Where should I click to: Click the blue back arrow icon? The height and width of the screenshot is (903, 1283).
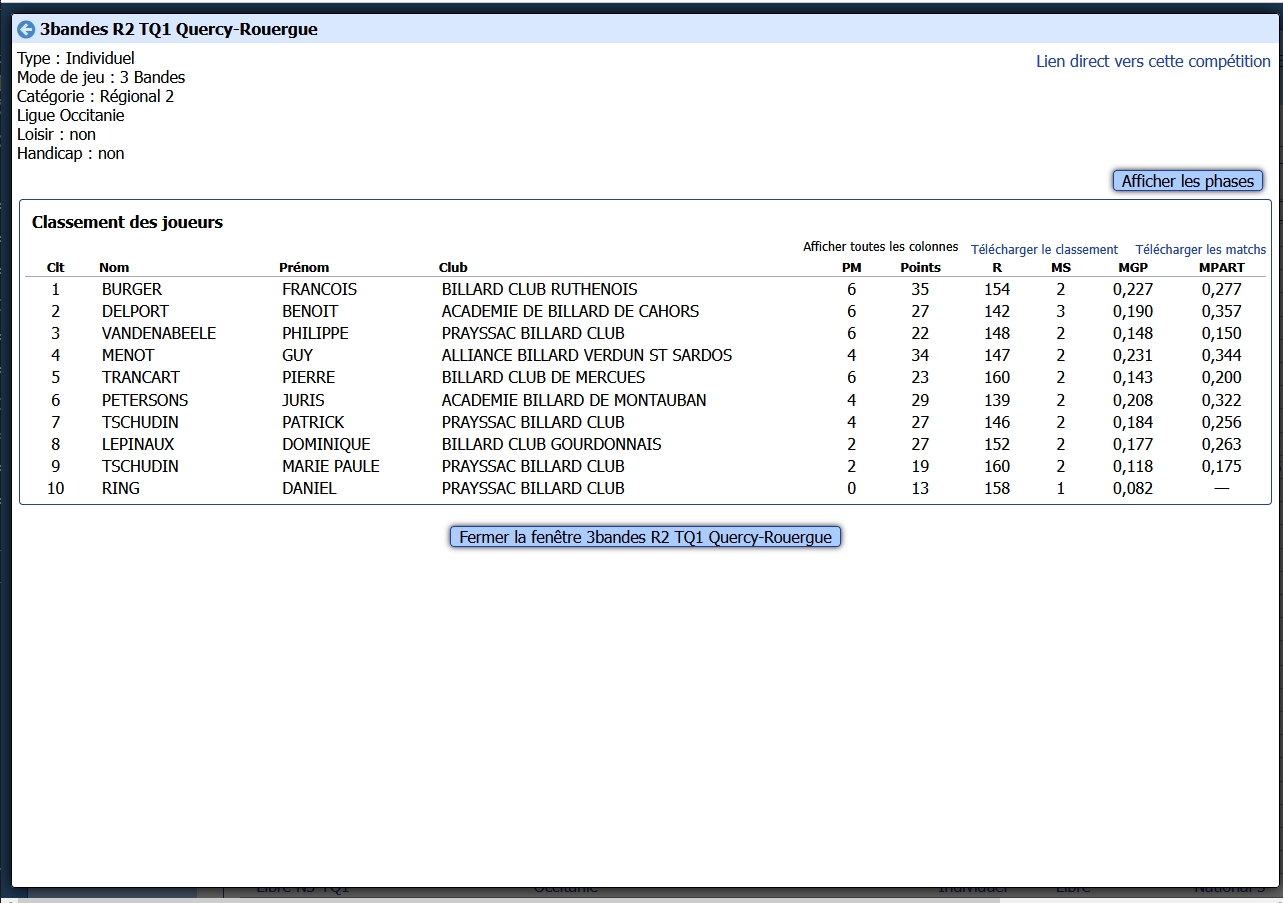[27, 30]
